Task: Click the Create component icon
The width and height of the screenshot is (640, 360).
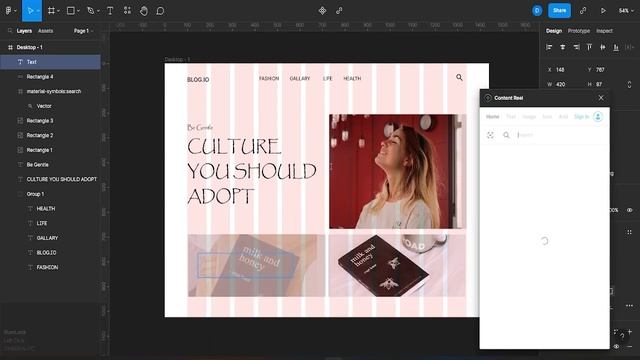Action: tap(322, 11)
